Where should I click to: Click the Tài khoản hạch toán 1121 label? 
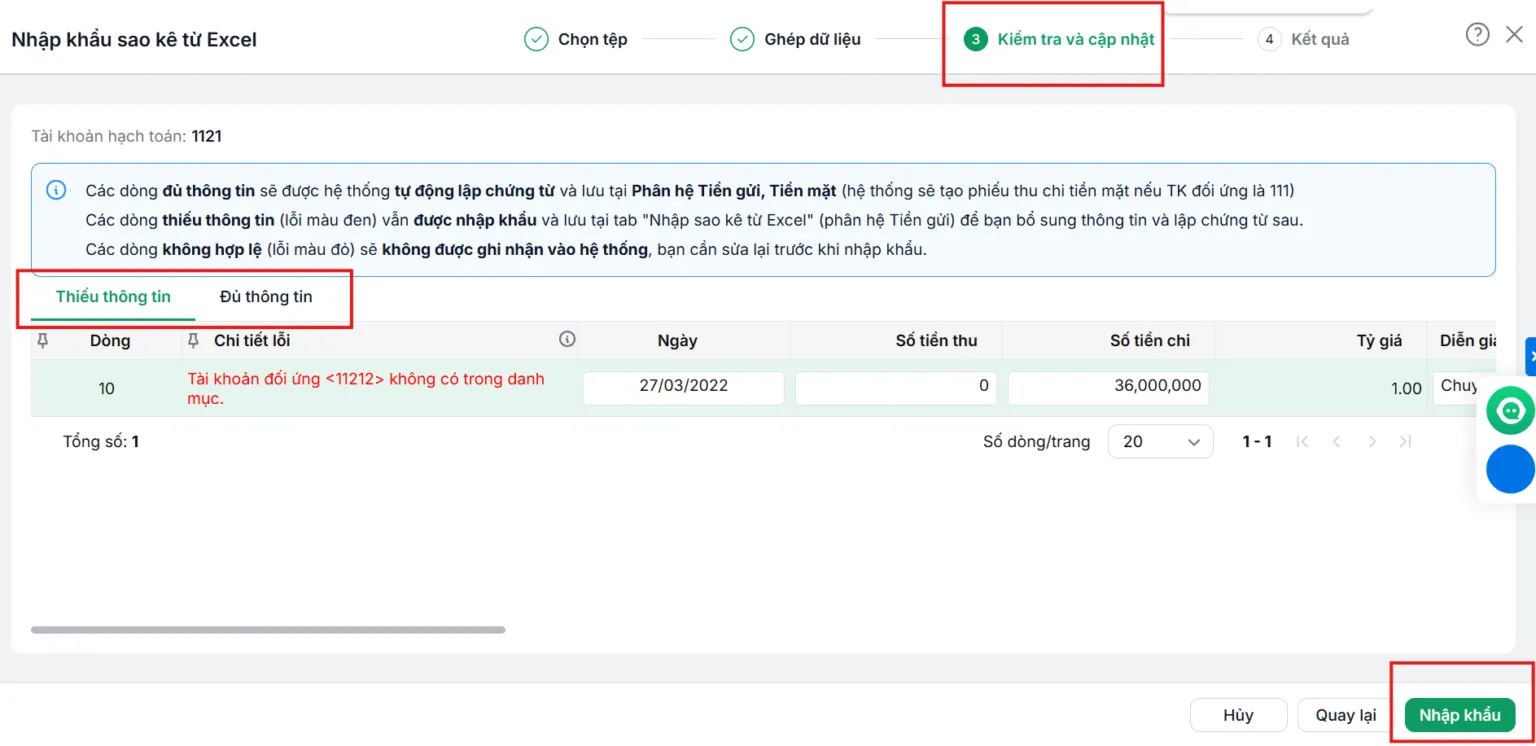coord(127,136)
